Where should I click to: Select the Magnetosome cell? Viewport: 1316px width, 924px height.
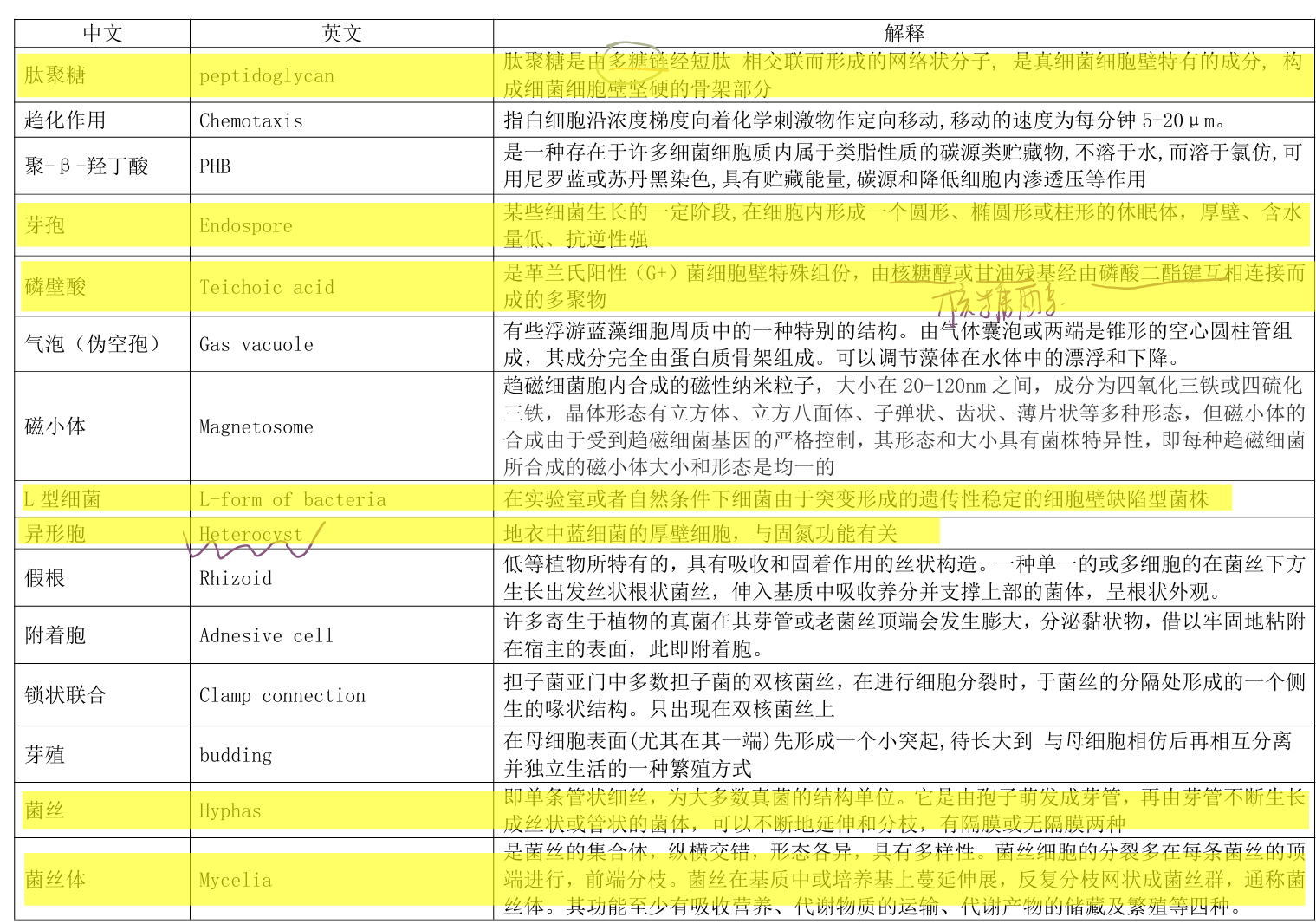[256, 427]
